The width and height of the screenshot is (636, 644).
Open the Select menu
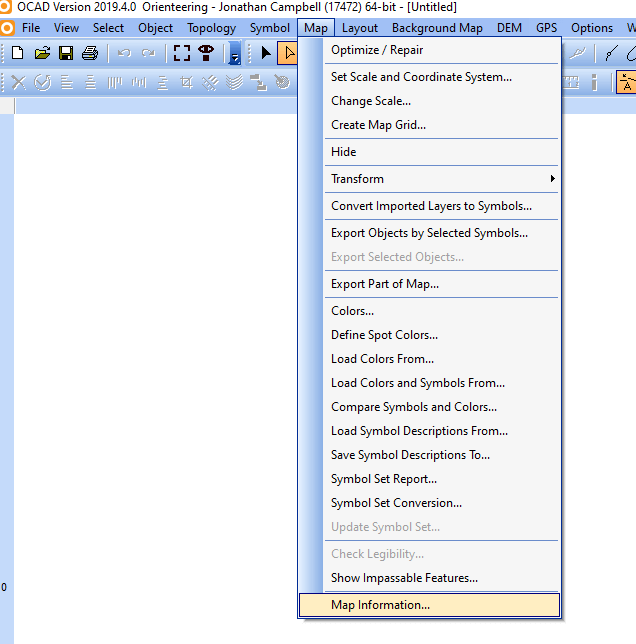click(108, 28)
